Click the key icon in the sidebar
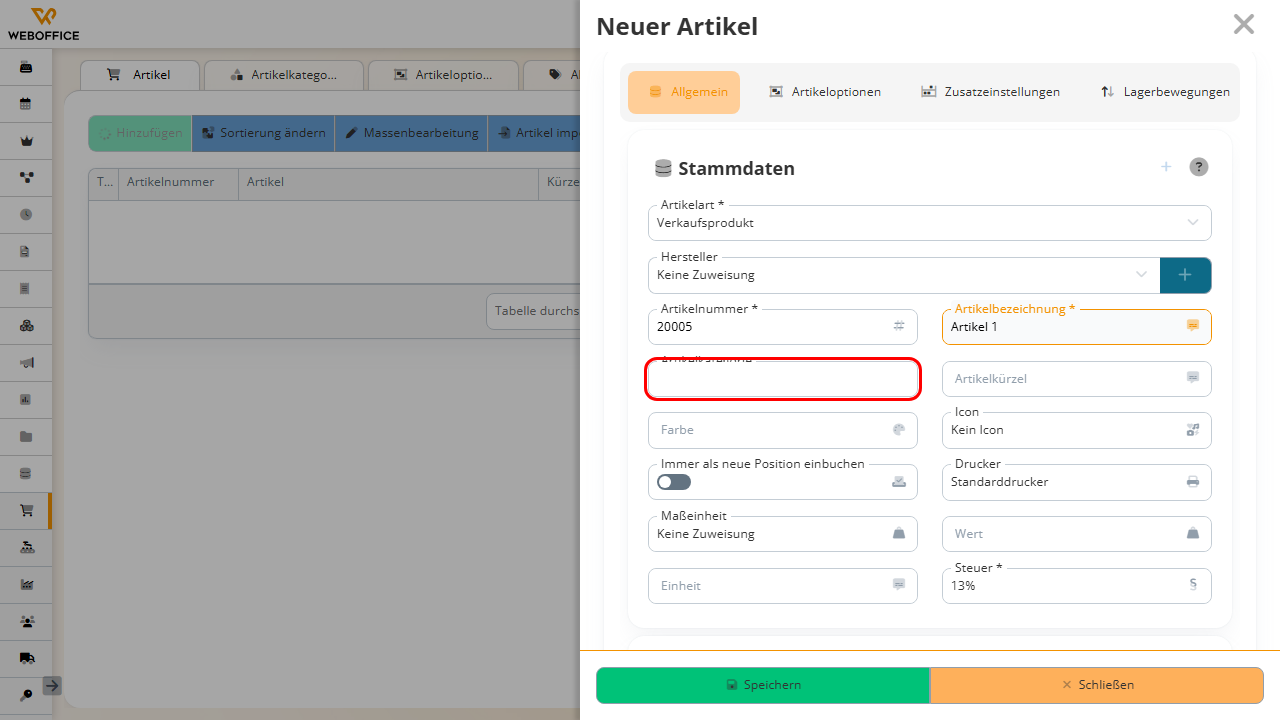1280x720 pixels. (26, 695)
